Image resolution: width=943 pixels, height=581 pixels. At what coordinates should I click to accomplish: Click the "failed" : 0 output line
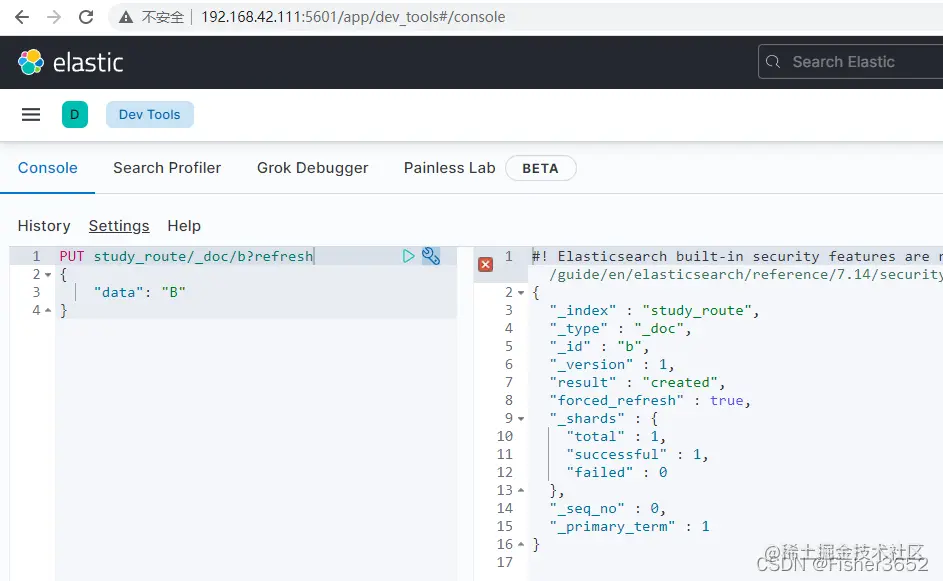pos(616,473)
